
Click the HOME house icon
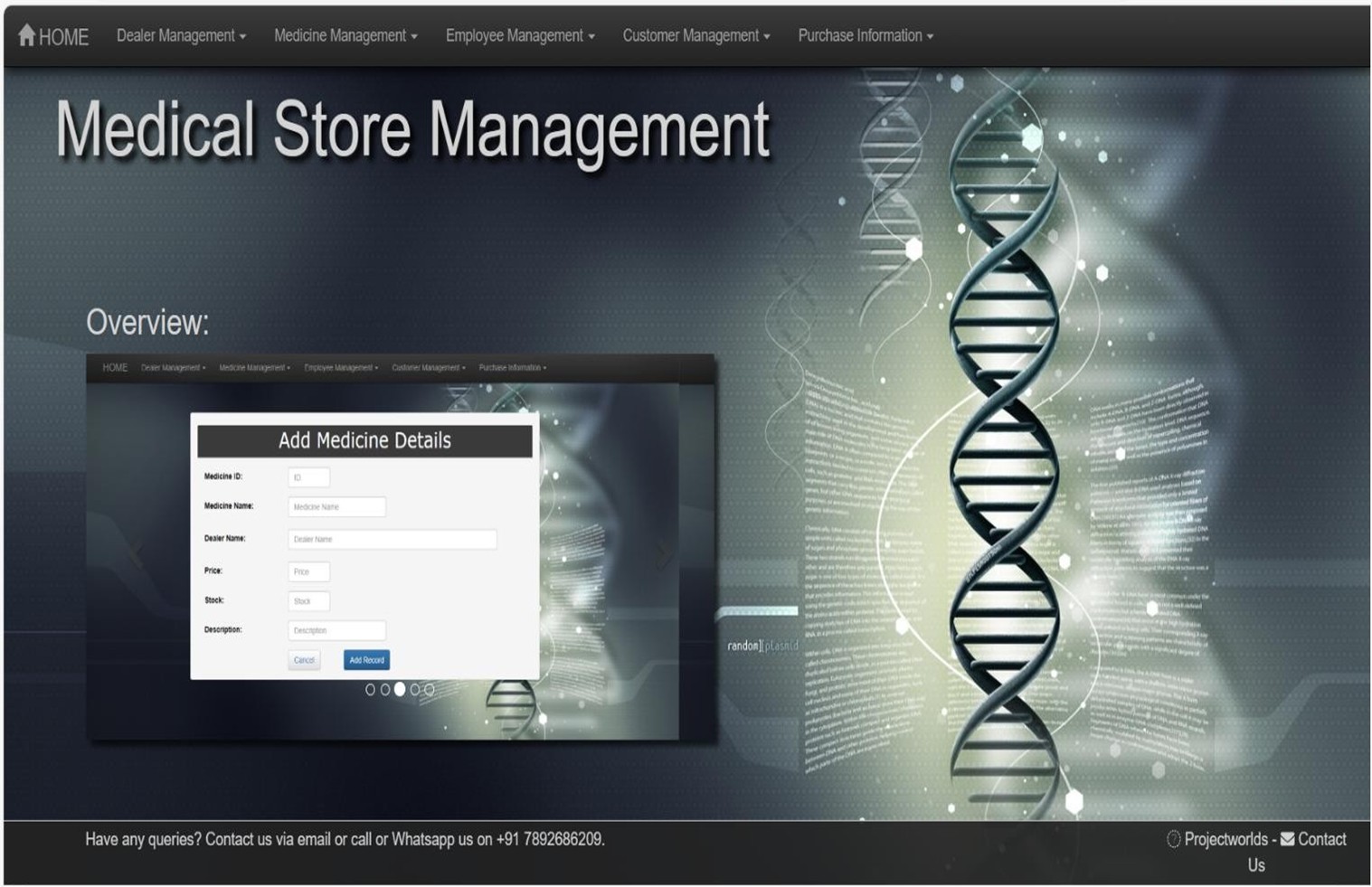27,35
